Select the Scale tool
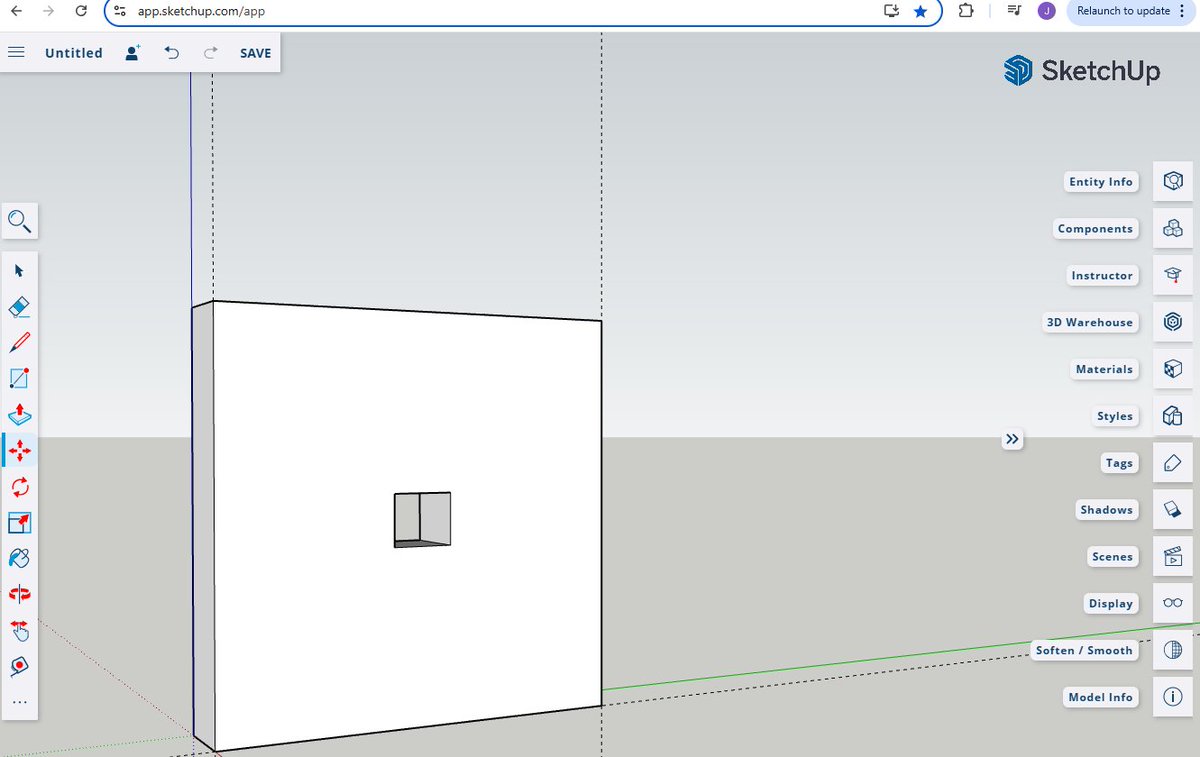This screenshot has height=757, width=1200. pyautogui.click(x=20, y=523)
